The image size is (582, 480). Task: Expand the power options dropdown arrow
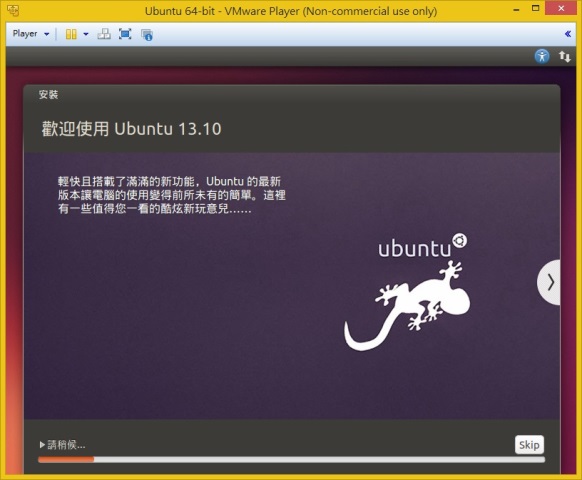pos(86,34)
